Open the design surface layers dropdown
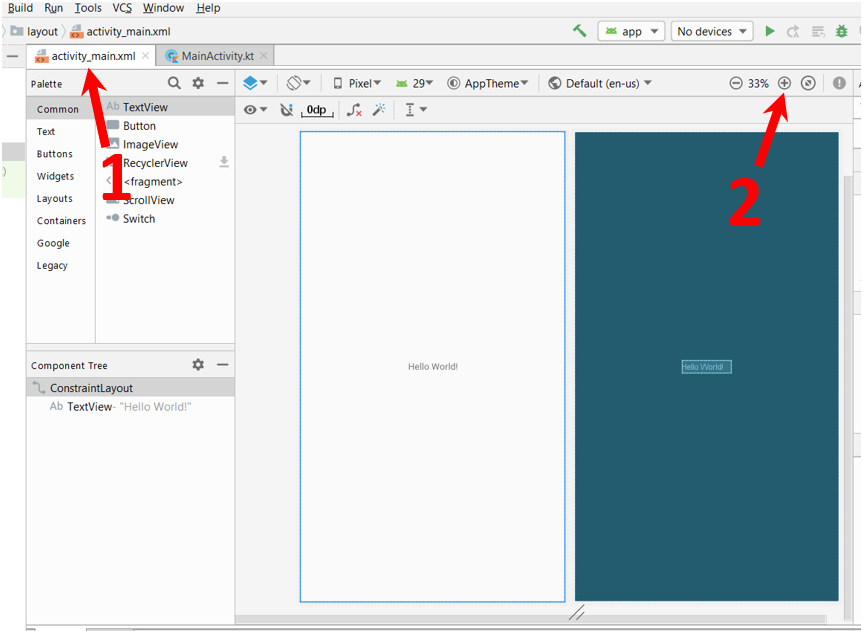 pyautogui.click(x=255, y=83)
